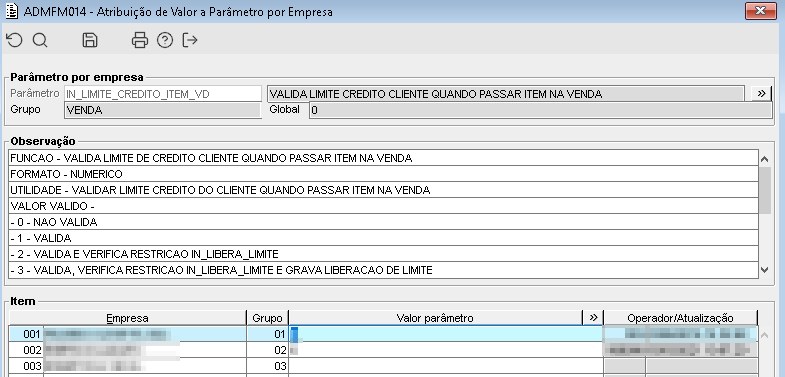
Task: Click the Grupo field showing VENDA
Action: click(163, 110)
